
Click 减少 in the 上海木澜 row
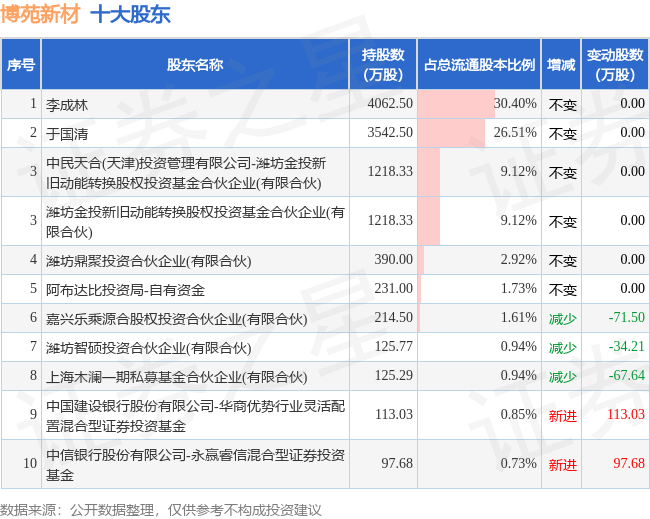coord(563,377)
